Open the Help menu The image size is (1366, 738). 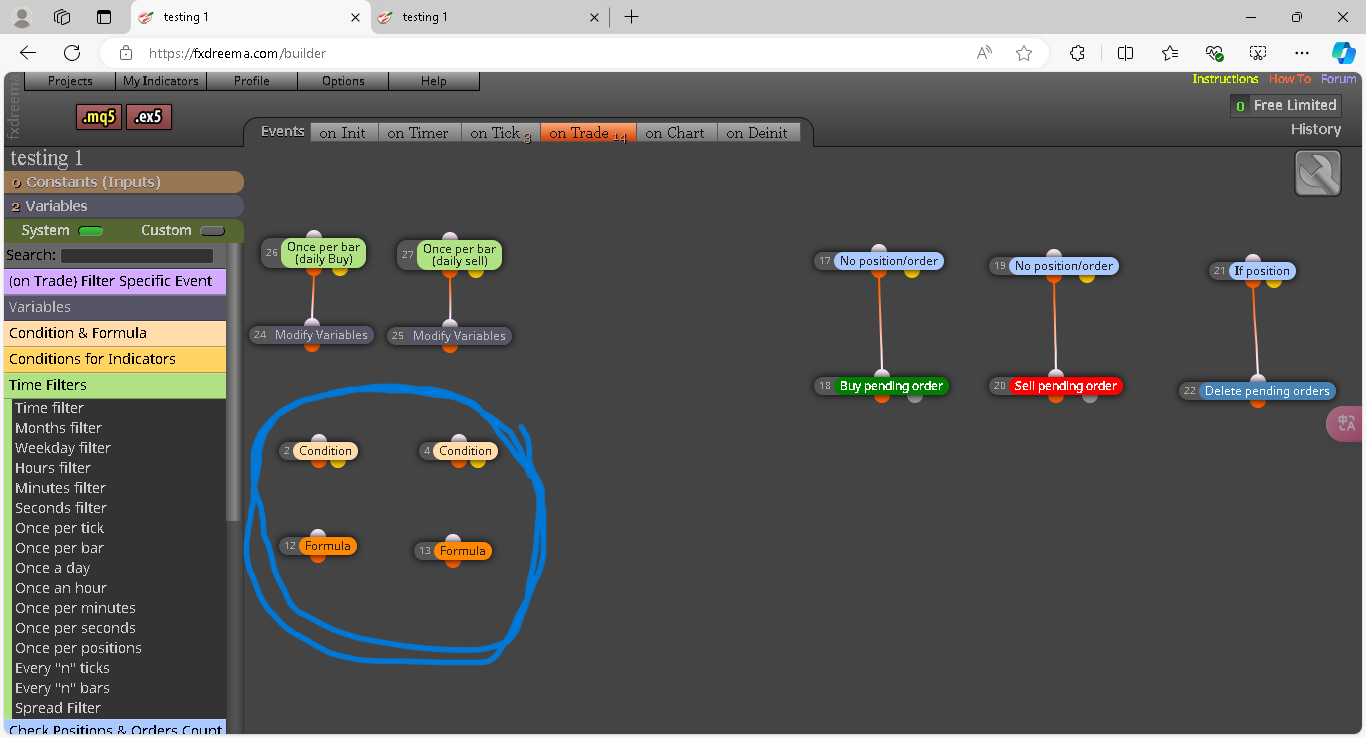pyautogui.click(x=434, y=81)
